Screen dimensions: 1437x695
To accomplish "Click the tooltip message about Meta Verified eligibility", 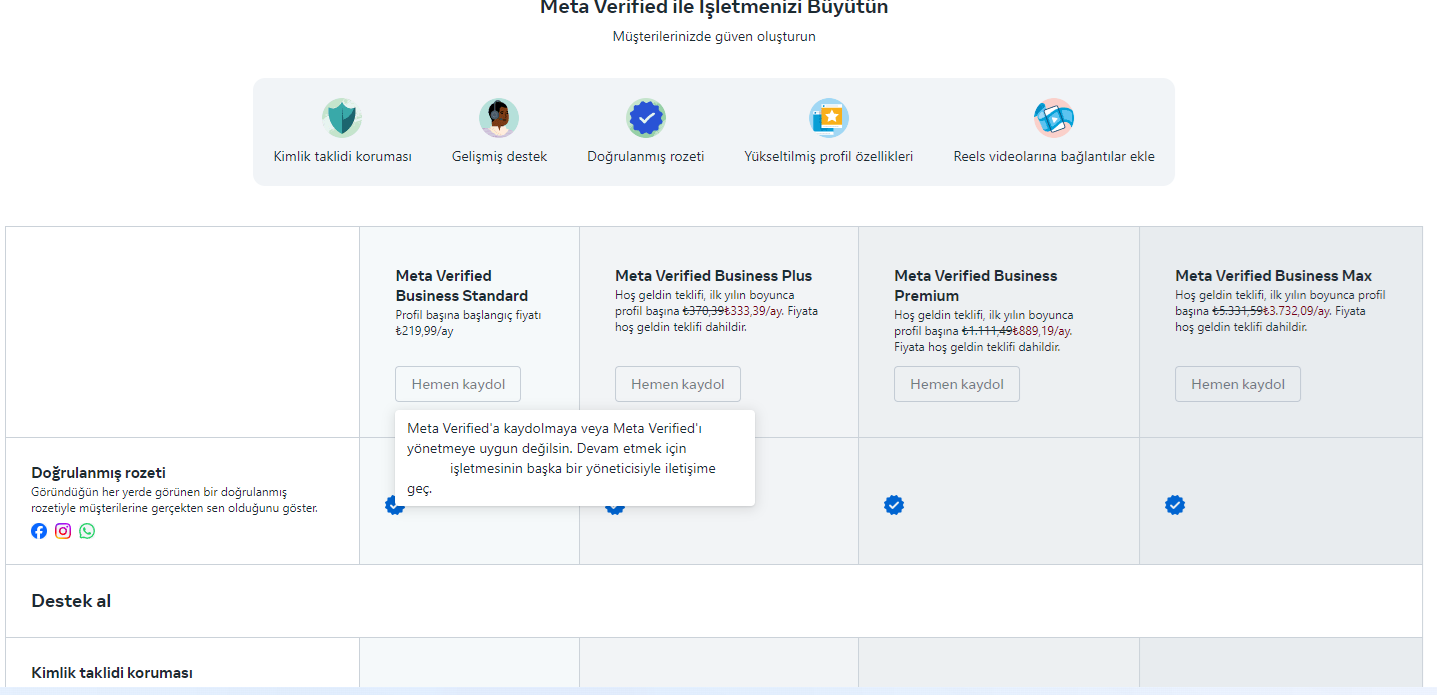I will (x=574, y=458).
